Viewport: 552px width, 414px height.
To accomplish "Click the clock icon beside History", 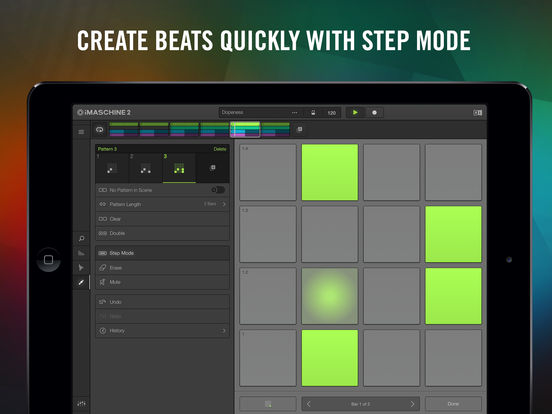I will 103,331.
